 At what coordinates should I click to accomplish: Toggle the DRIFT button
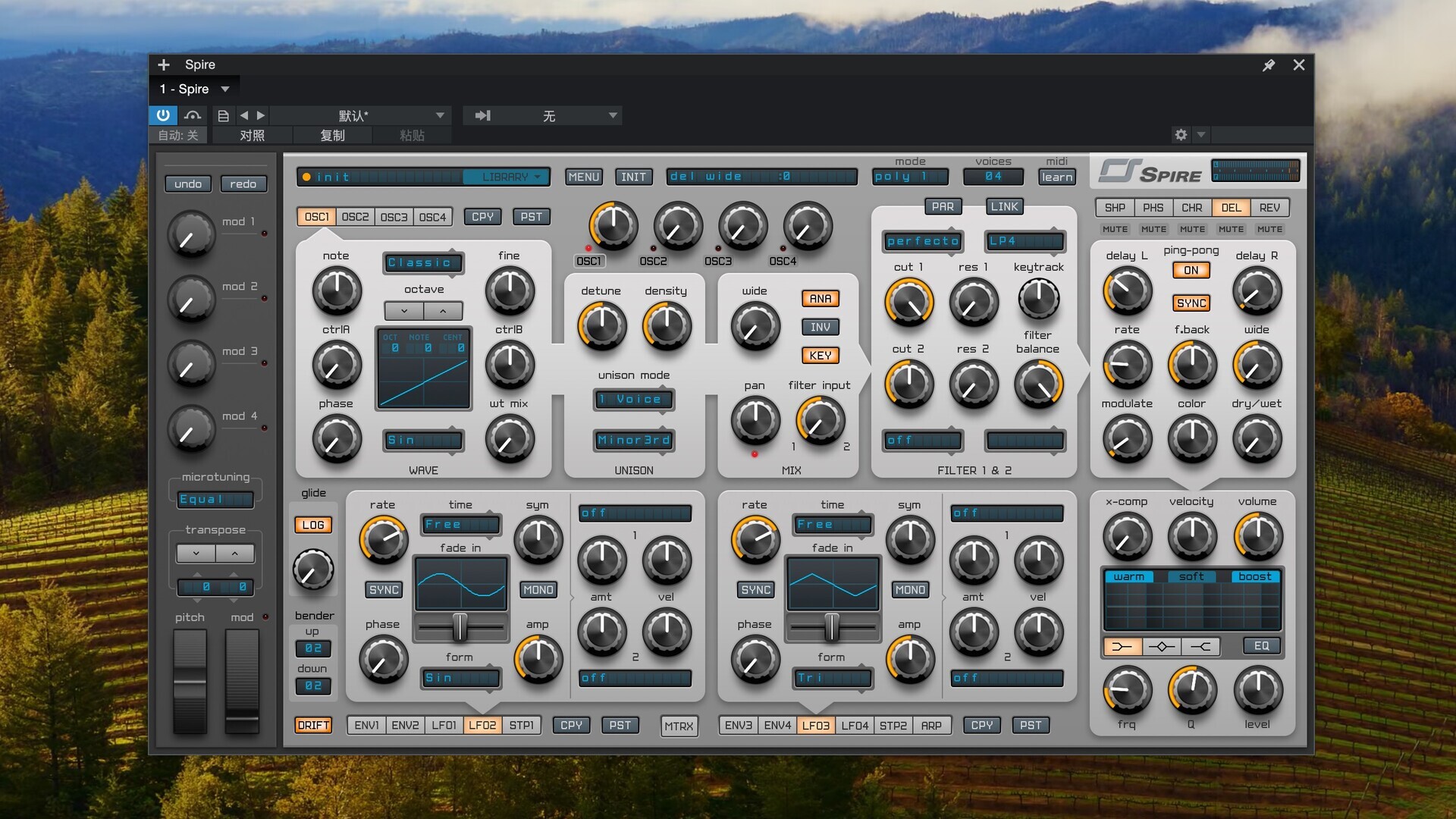313,726
